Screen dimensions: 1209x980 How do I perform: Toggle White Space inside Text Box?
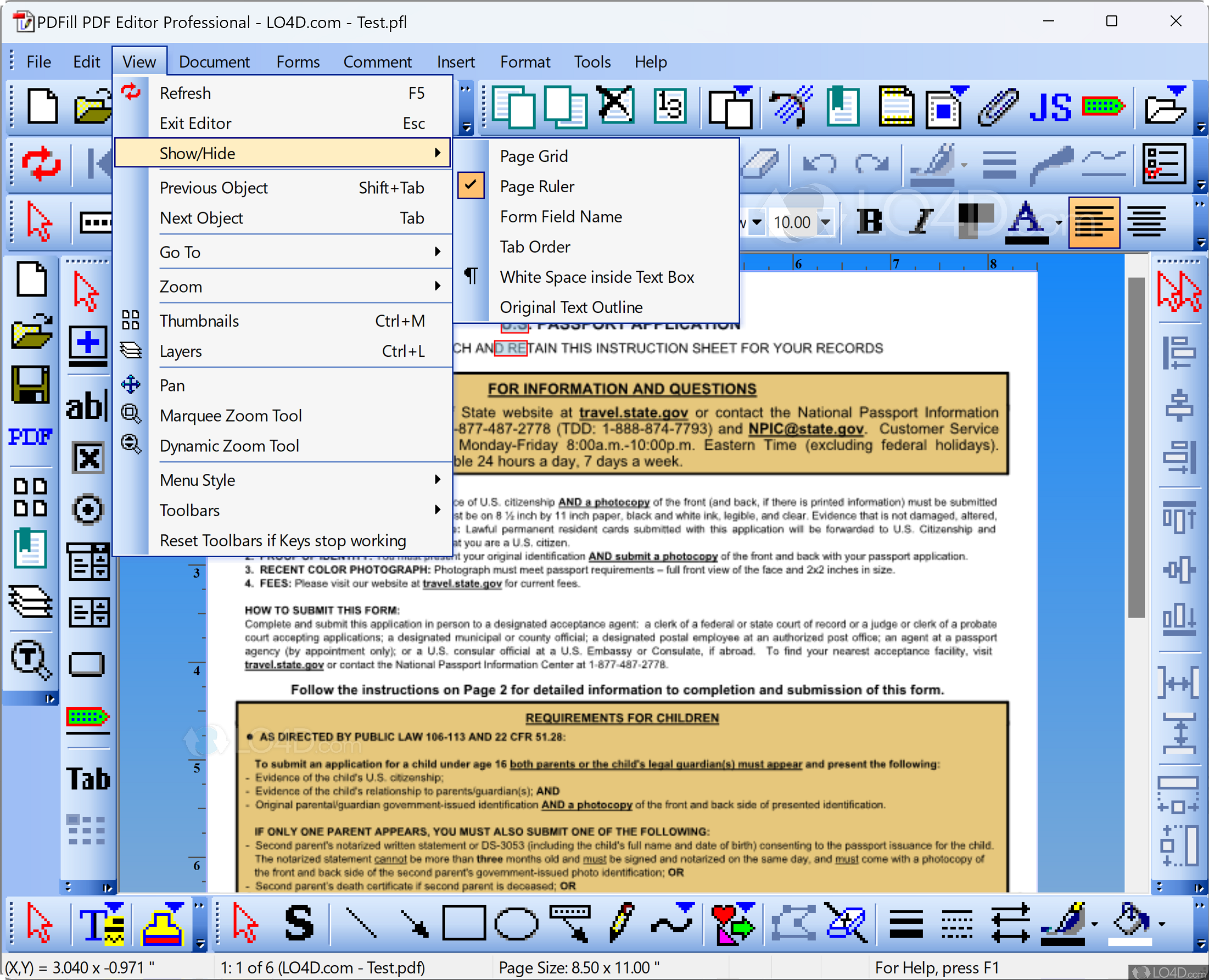point(597,277)
